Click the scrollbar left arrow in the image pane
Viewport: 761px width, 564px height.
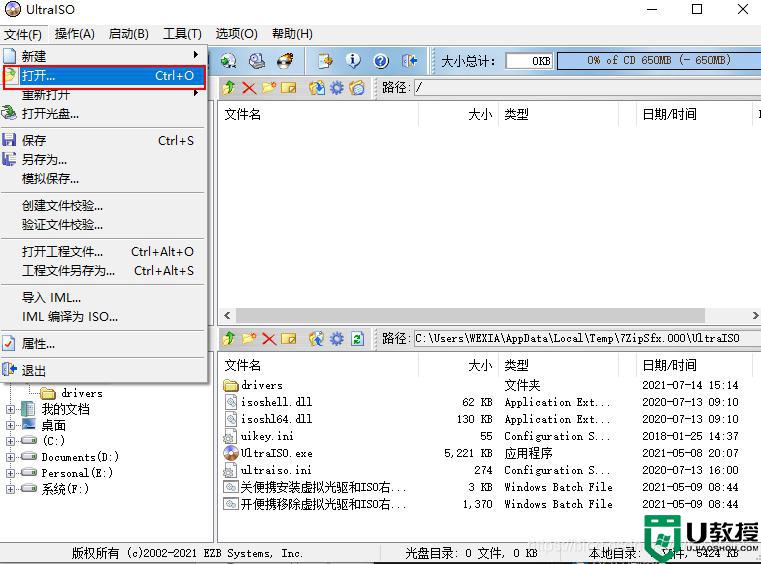(227, 315)
